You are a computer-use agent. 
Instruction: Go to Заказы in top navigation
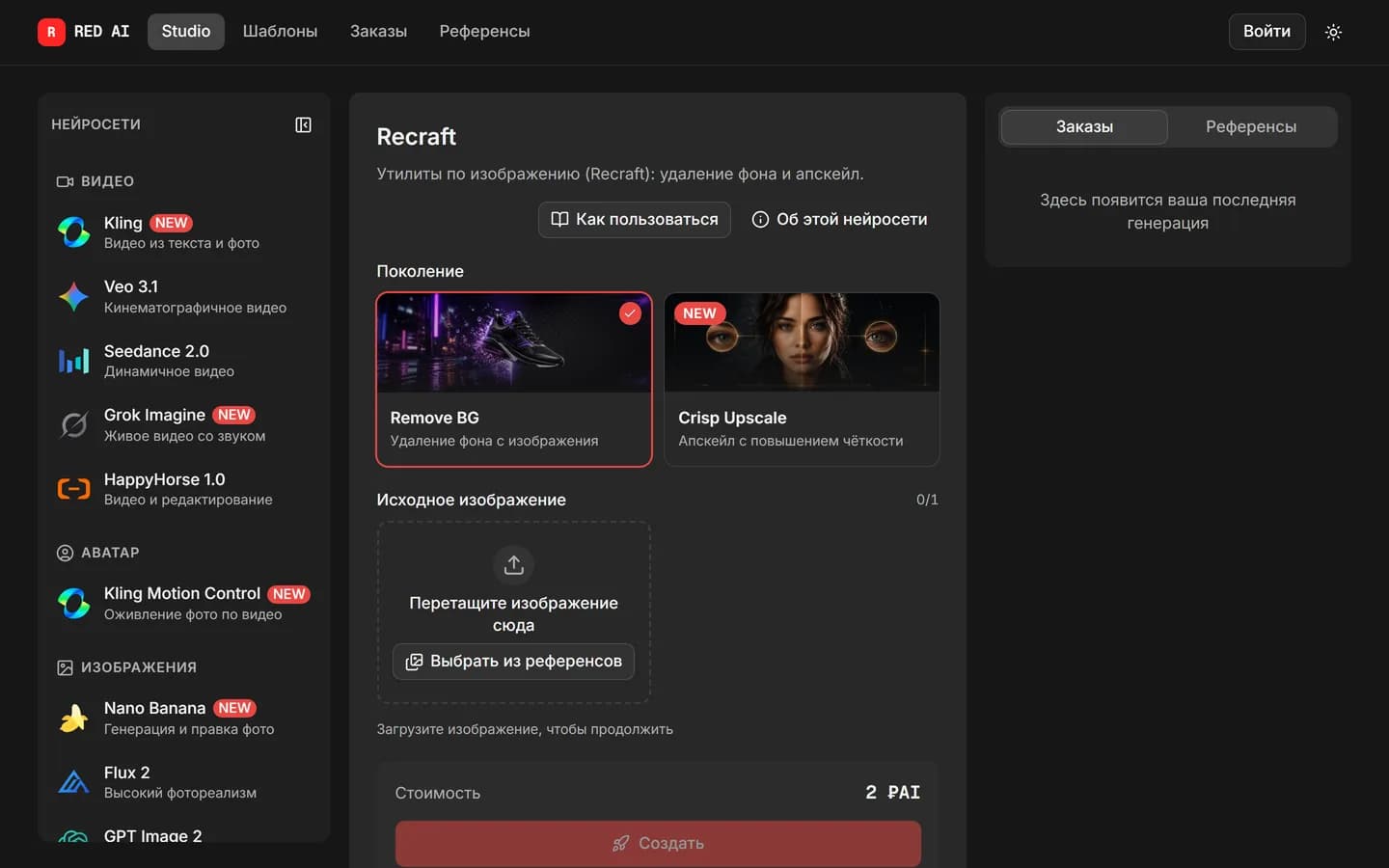coord(378,31)
